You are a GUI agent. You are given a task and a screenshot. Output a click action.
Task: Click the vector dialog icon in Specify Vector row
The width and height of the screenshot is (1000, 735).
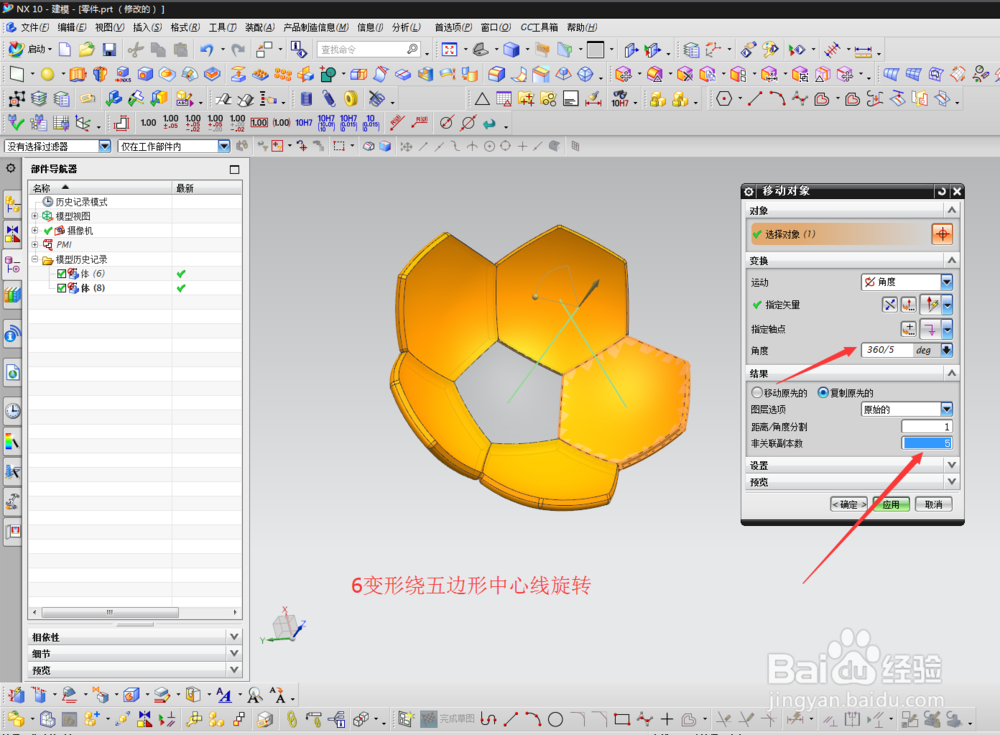(909, 305)
